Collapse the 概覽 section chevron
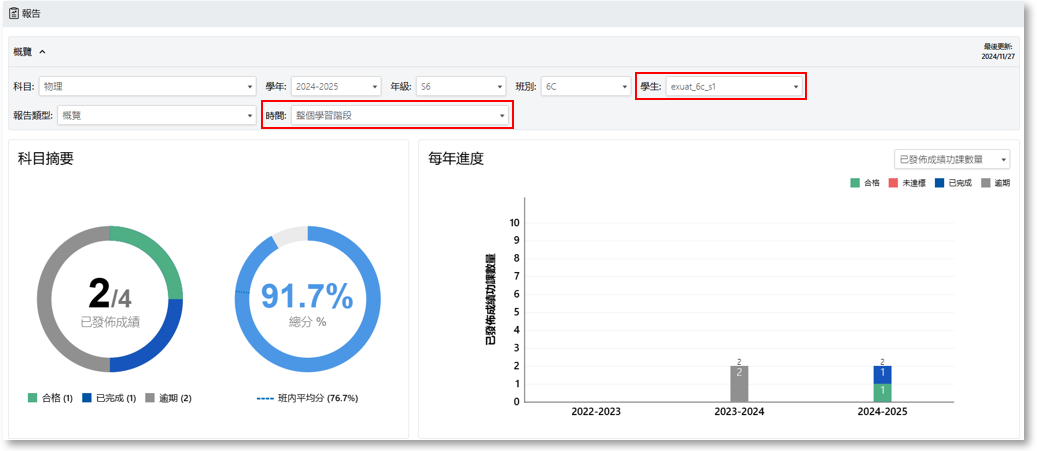The height and width of the screenshot is (451, 1037). tap(43, 51)
